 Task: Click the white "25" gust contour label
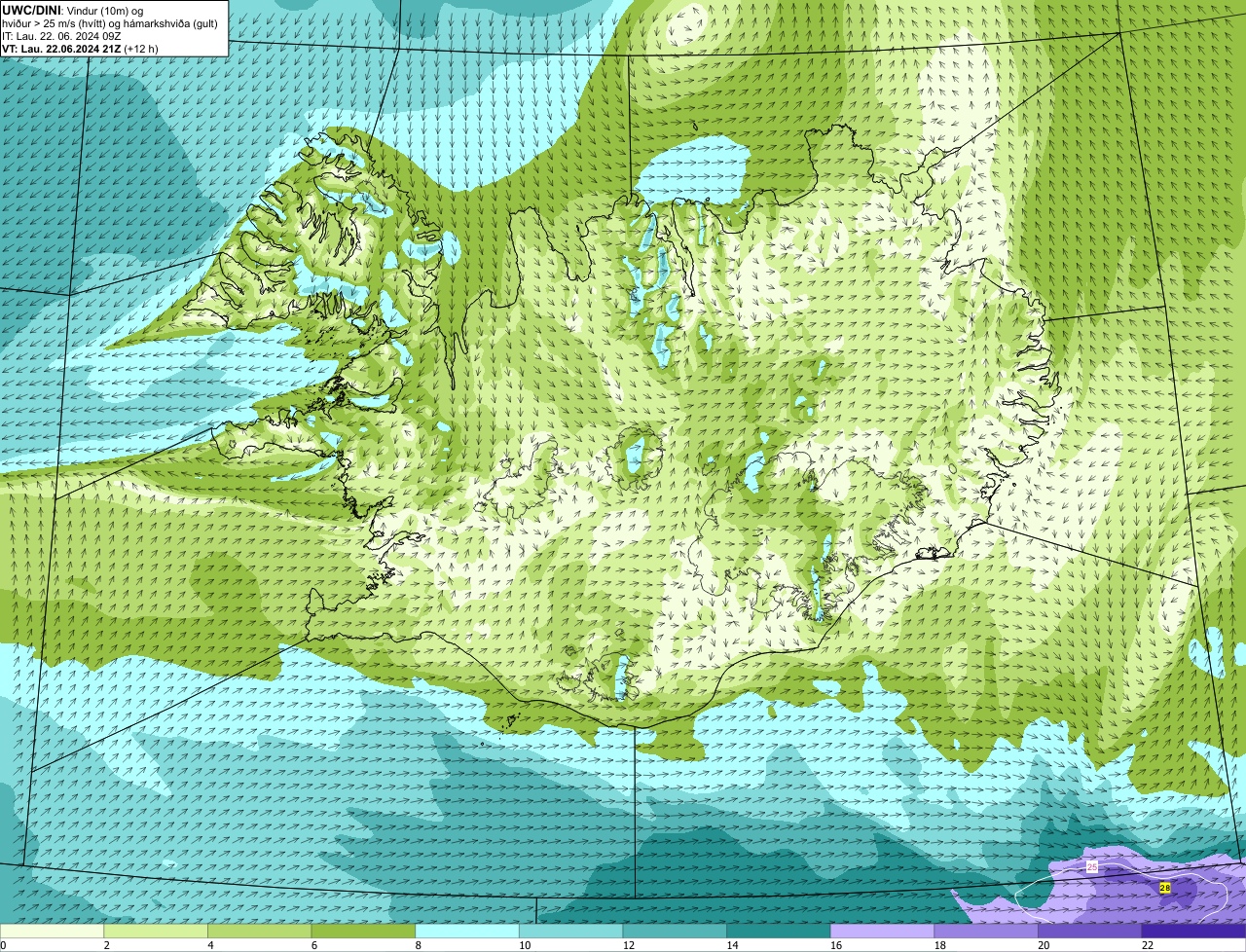[x=1092, y=866]
